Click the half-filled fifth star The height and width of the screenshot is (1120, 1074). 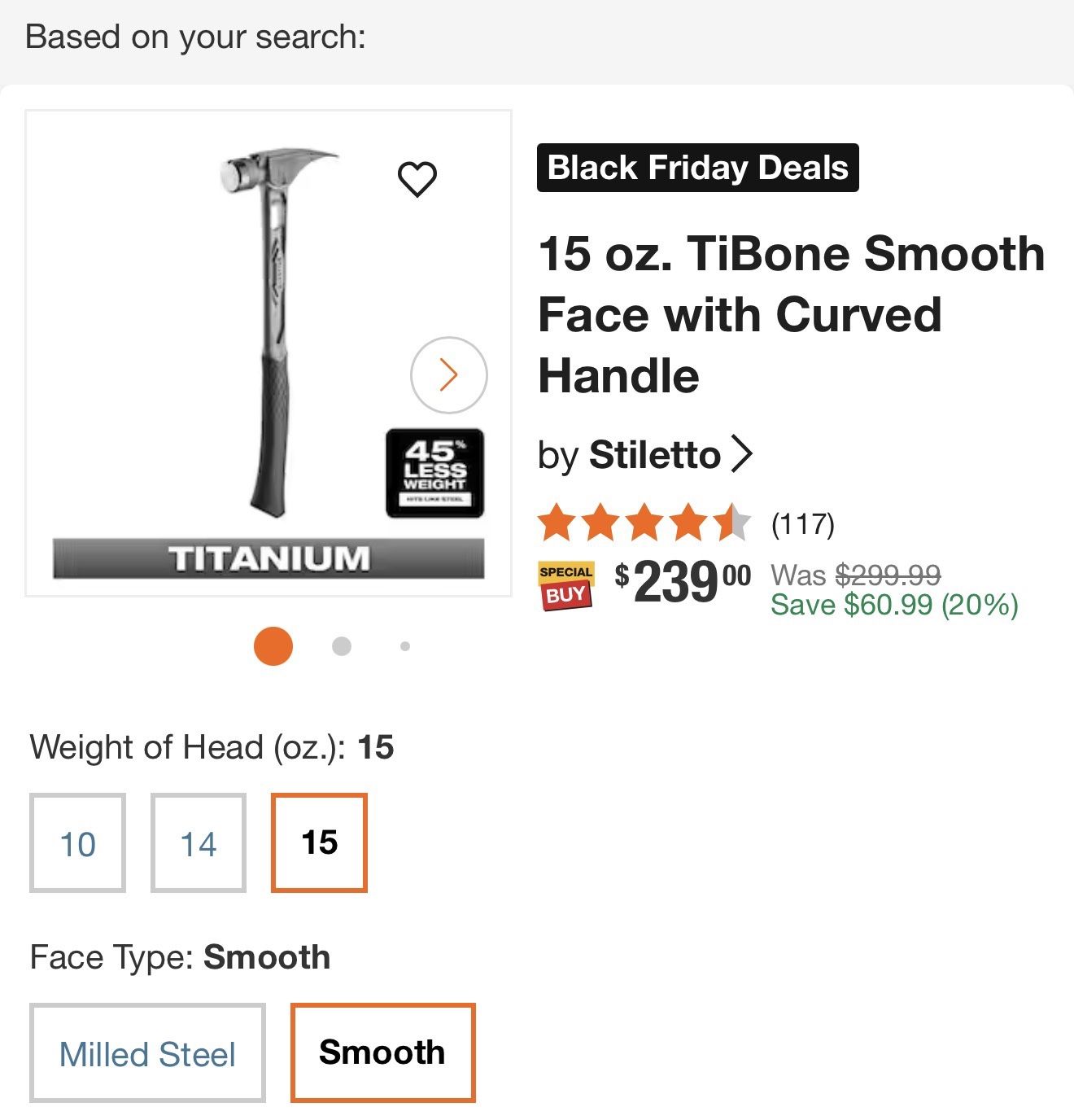tap(734, 523)
